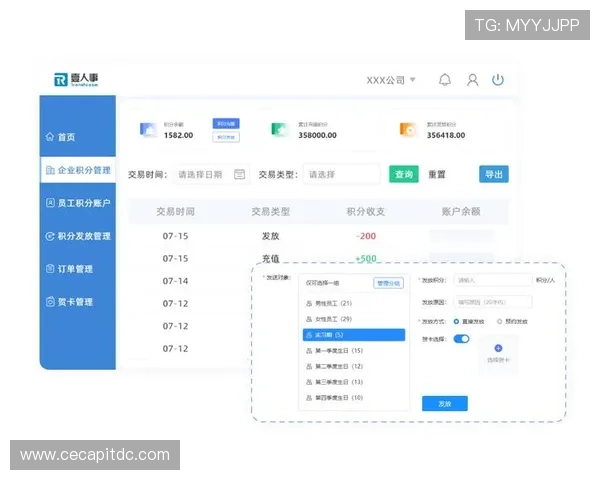Open the user profile icon
The width and height of the screenshot is (600, 480).
click(x=473, y=80)
